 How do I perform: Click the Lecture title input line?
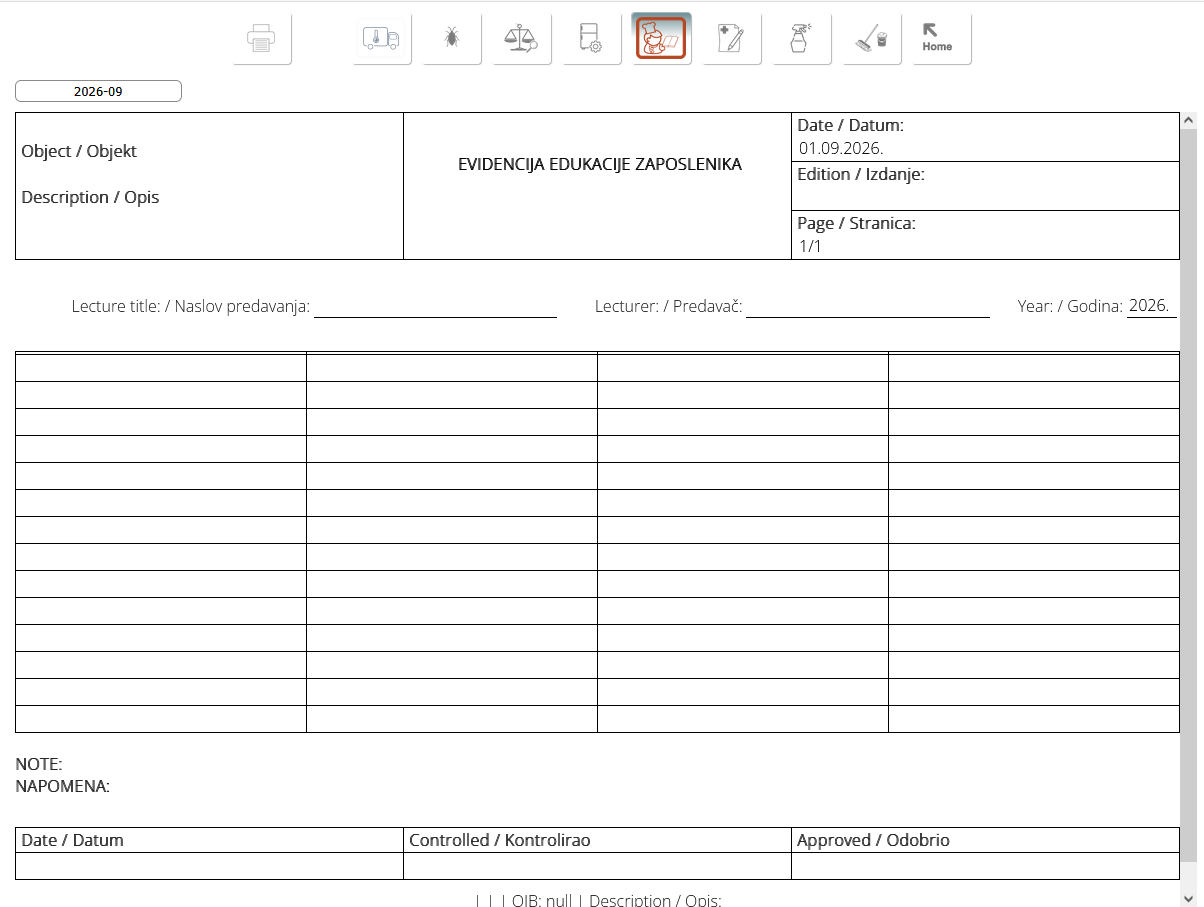pos(435,307)
